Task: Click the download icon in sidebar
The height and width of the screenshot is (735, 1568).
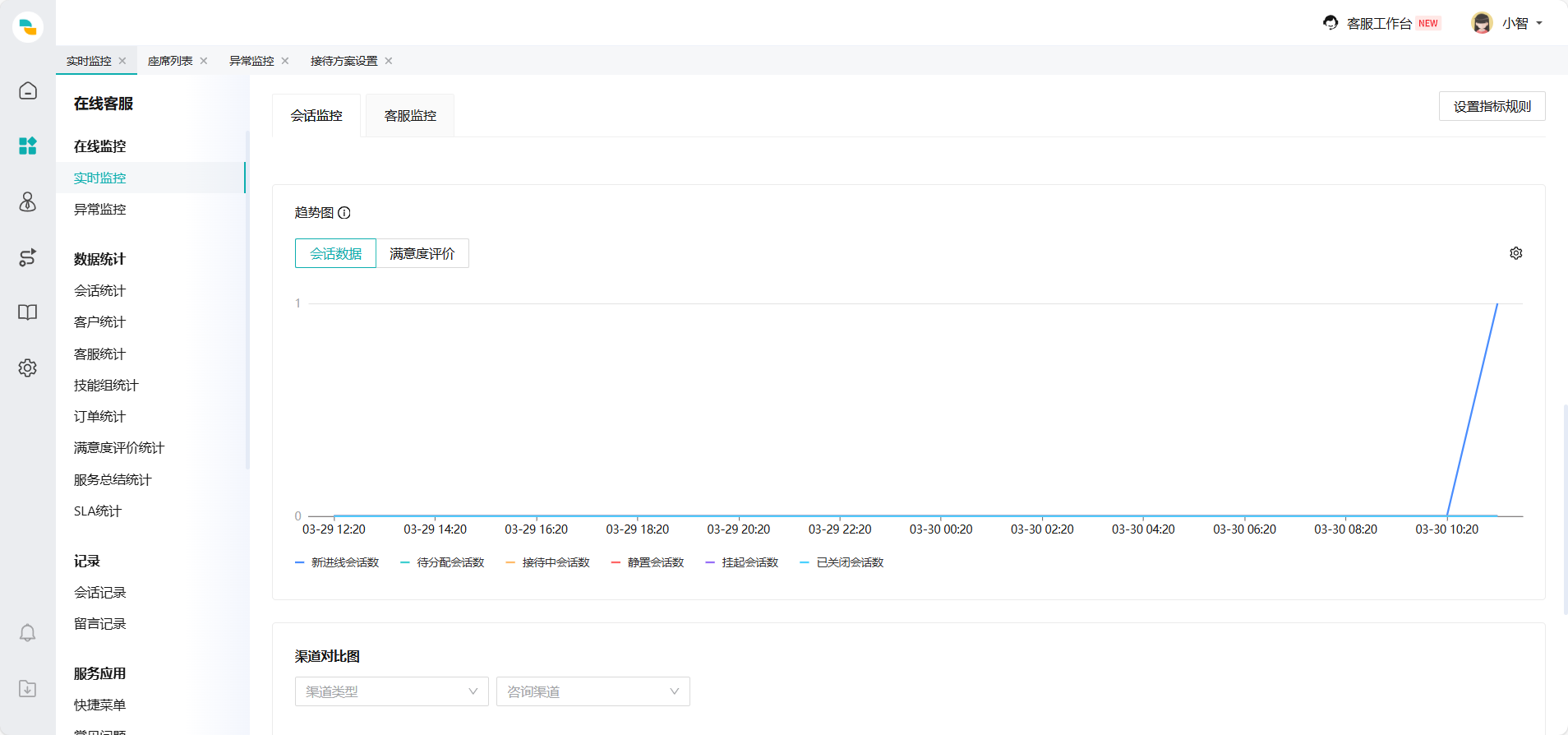Action: [x=28, y=688]
